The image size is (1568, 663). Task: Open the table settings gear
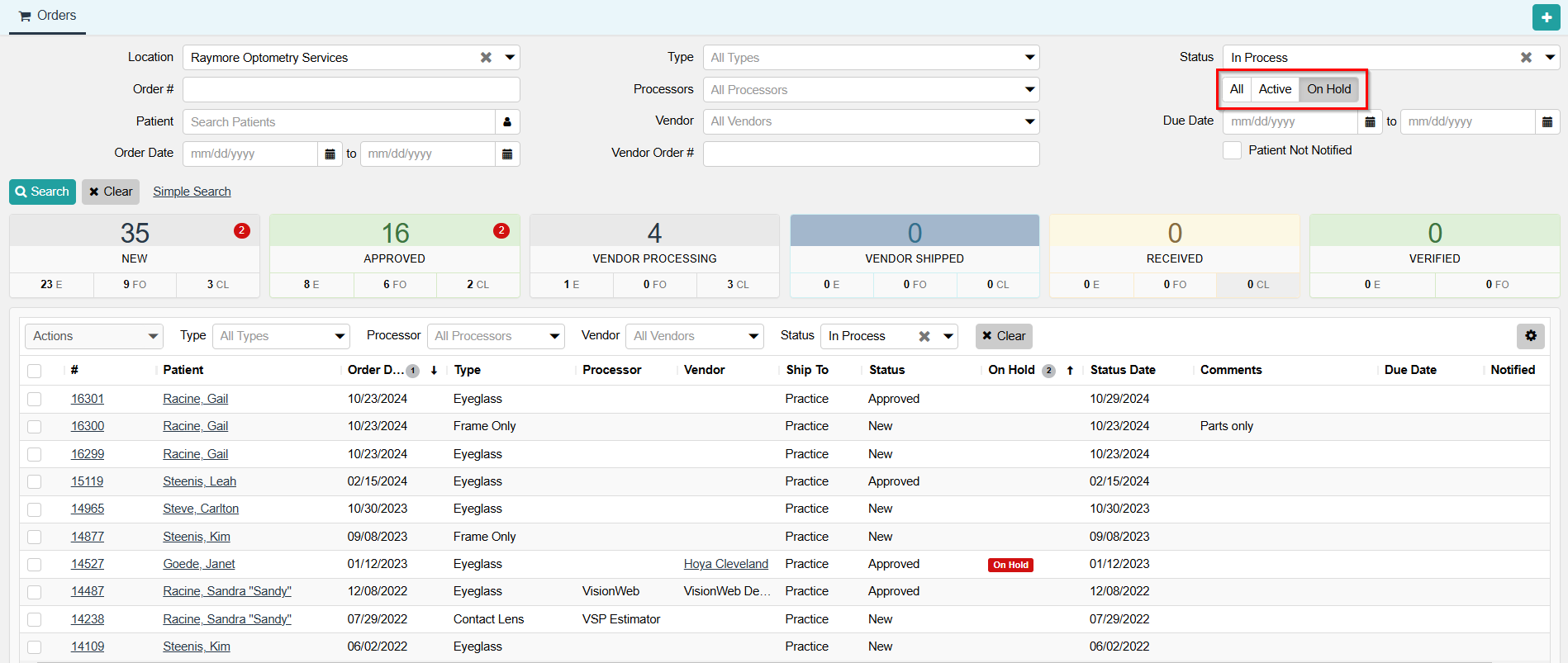(1531, 336)
